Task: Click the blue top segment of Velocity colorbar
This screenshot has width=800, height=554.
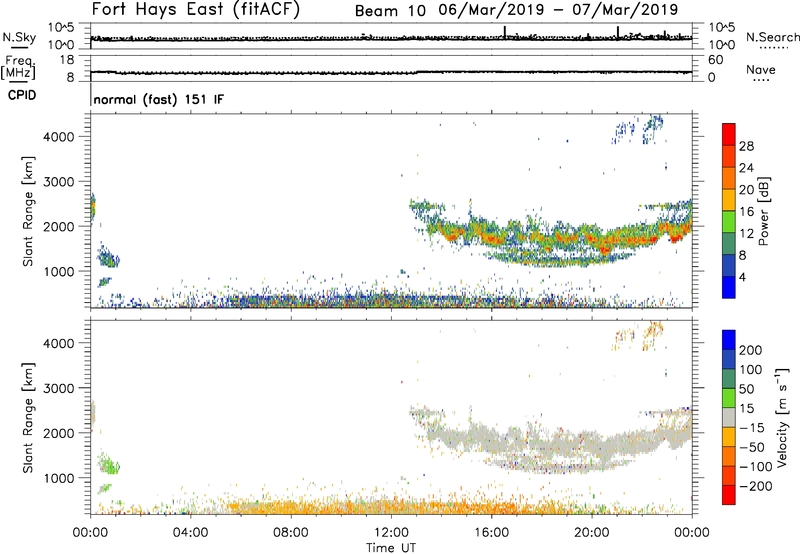Action: tap(729, 340)
